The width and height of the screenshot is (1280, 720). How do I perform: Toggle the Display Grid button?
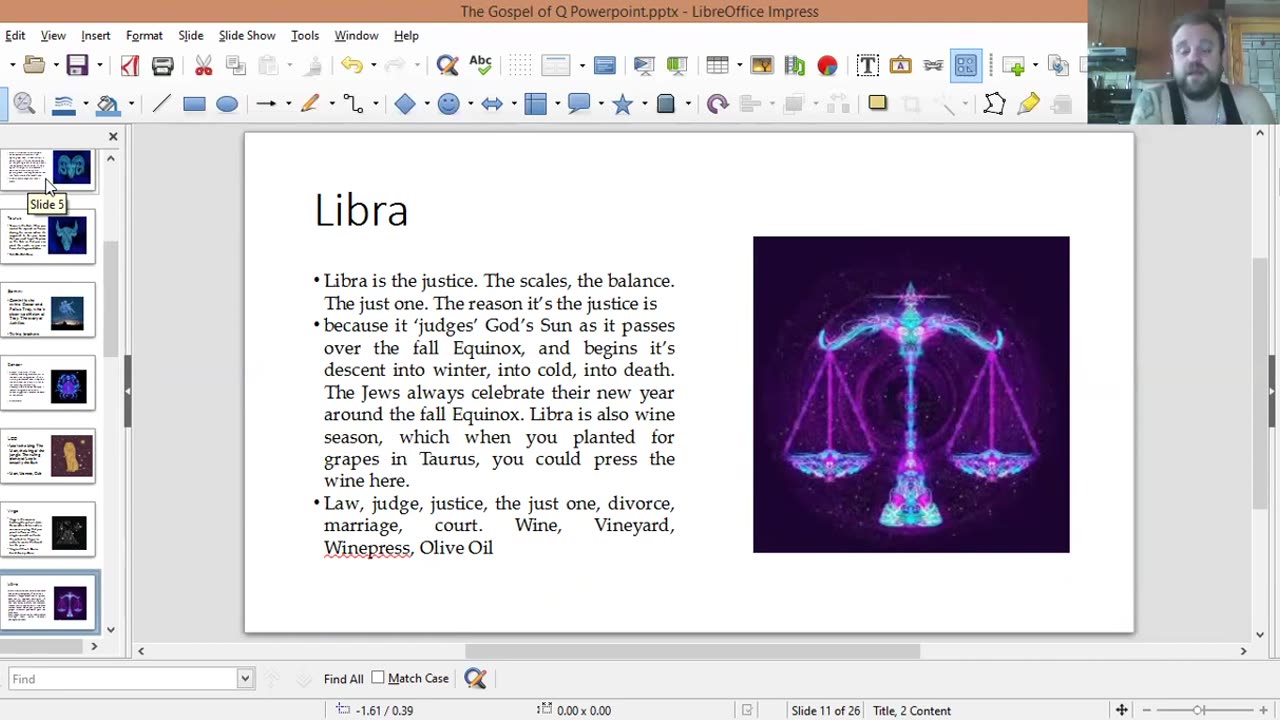[x=519, y=66]
